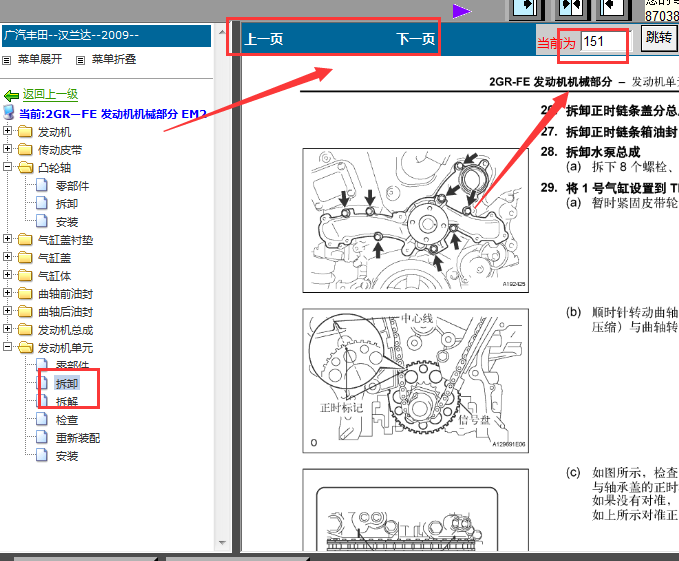Click the page number field showing 151
679x561 pixels.
[606, 42]
